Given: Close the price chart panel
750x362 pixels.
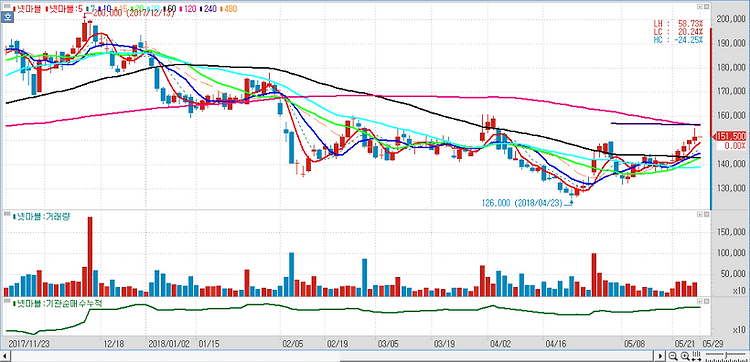Looking at the screenshot, I should pyautogui.click(x=706, y=7).
